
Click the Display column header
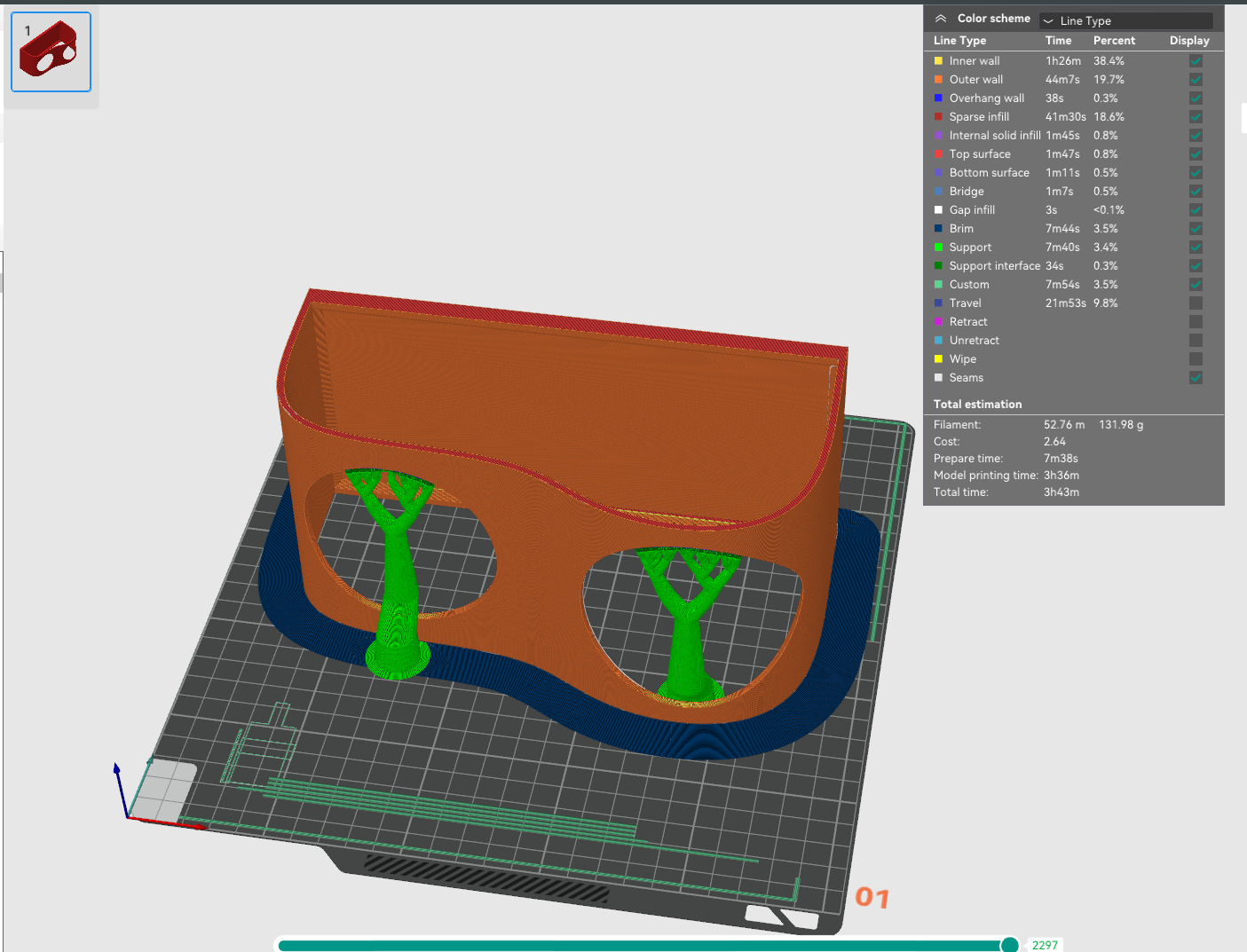[x=1188, y=41]
